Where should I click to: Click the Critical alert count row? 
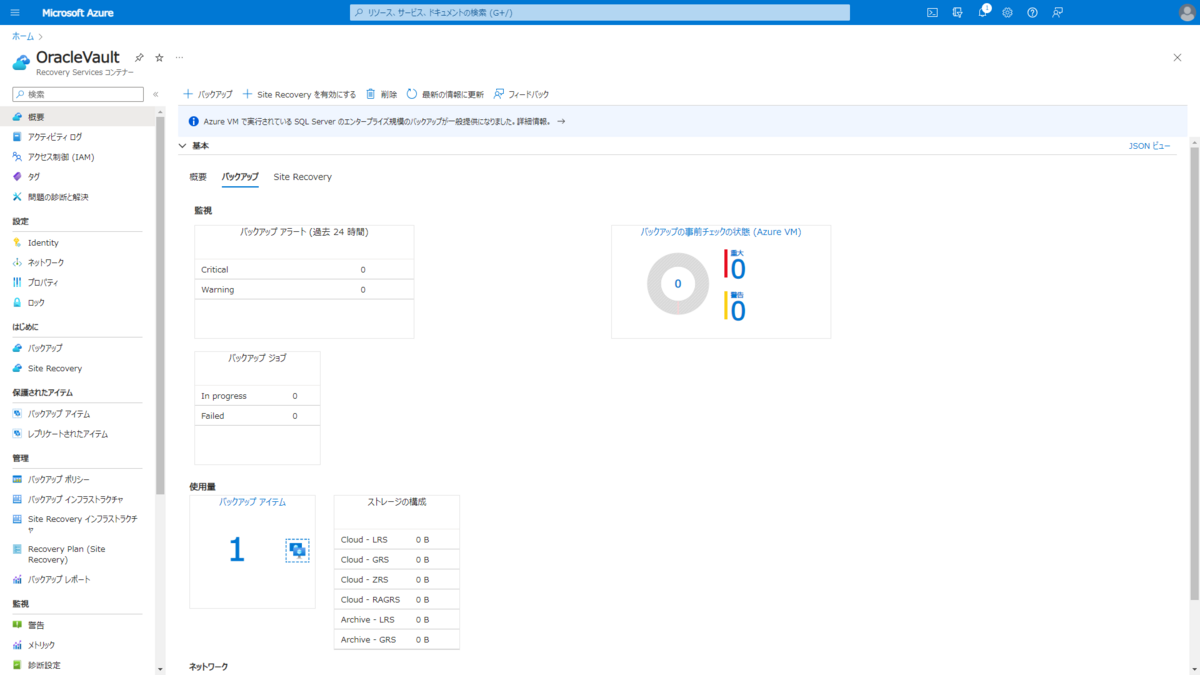click(304, 269)
